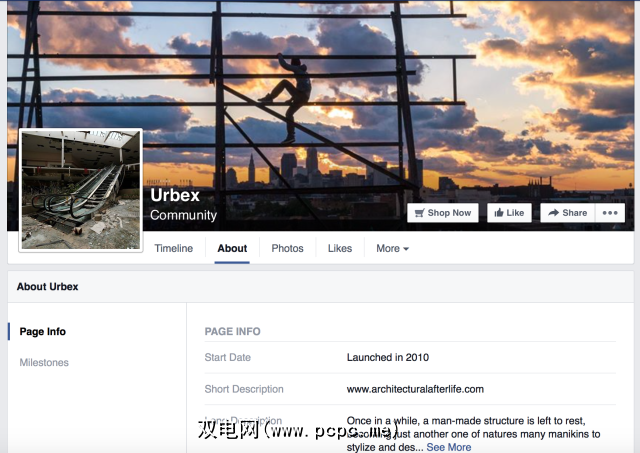Click the Share arrow icon
Image resolution: width=640 pixels, height=453 pixels.
[x=553, y=213]
